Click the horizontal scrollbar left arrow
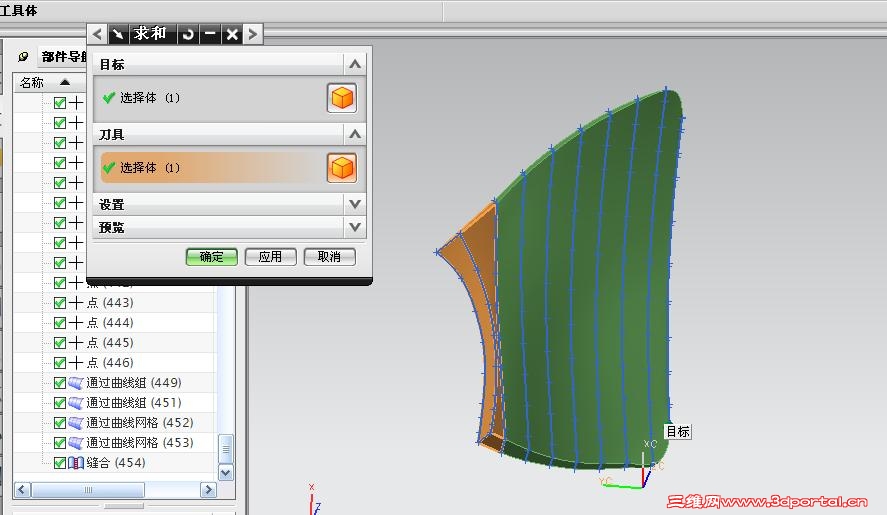 [x=22, y=490]
